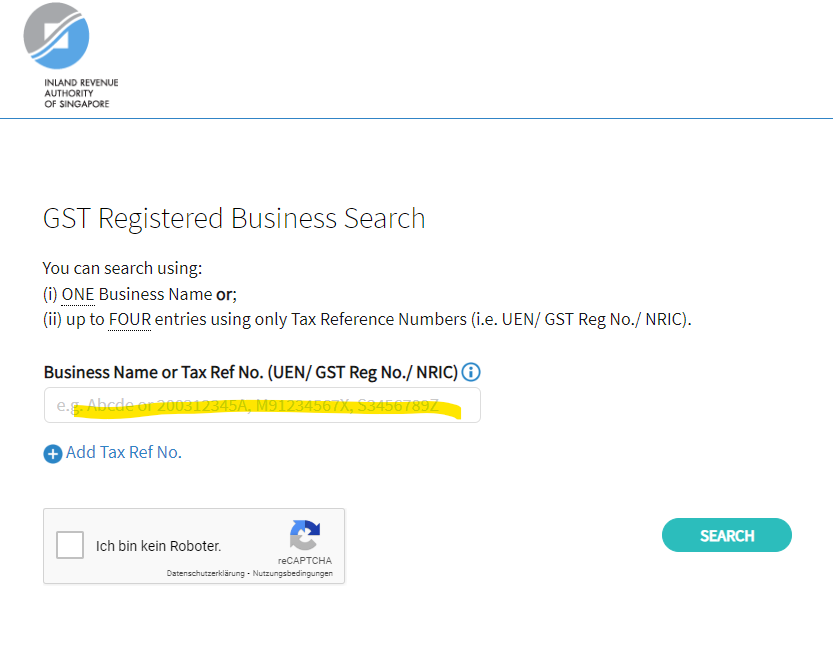Click the 'You can search using:' text line
833x647 pixels.
122,268
